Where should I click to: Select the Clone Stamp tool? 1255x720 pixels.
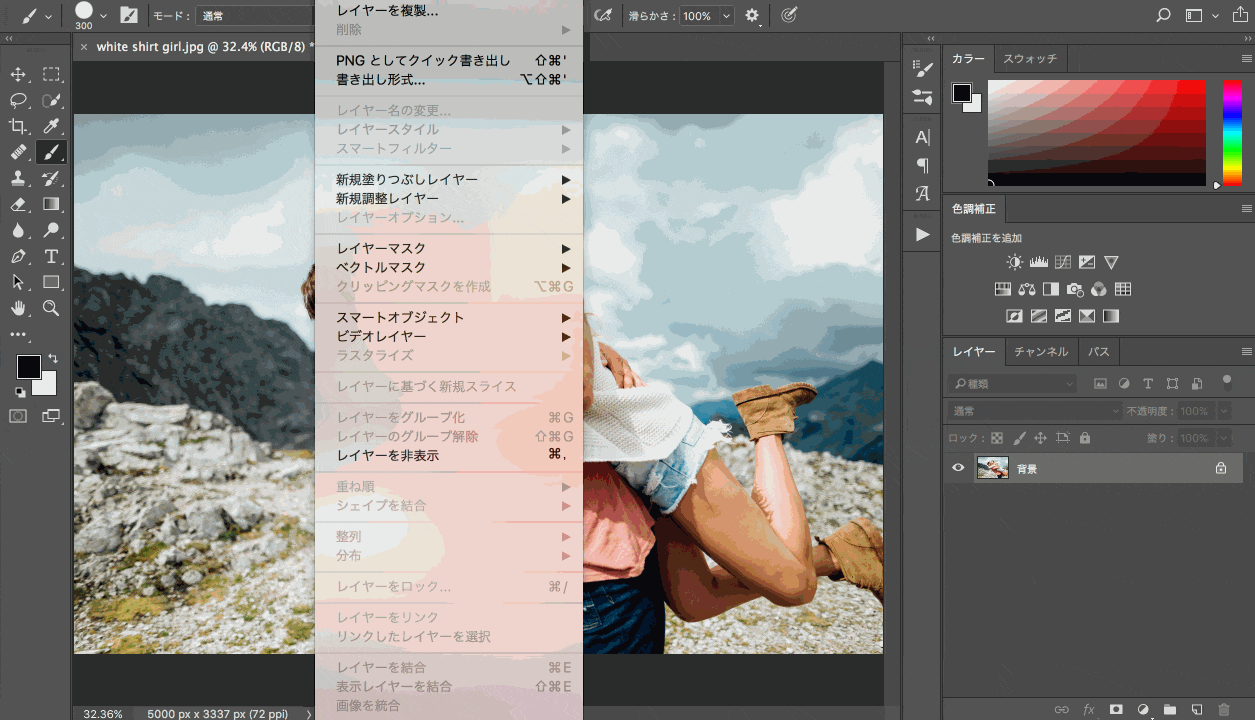point(18,178)
